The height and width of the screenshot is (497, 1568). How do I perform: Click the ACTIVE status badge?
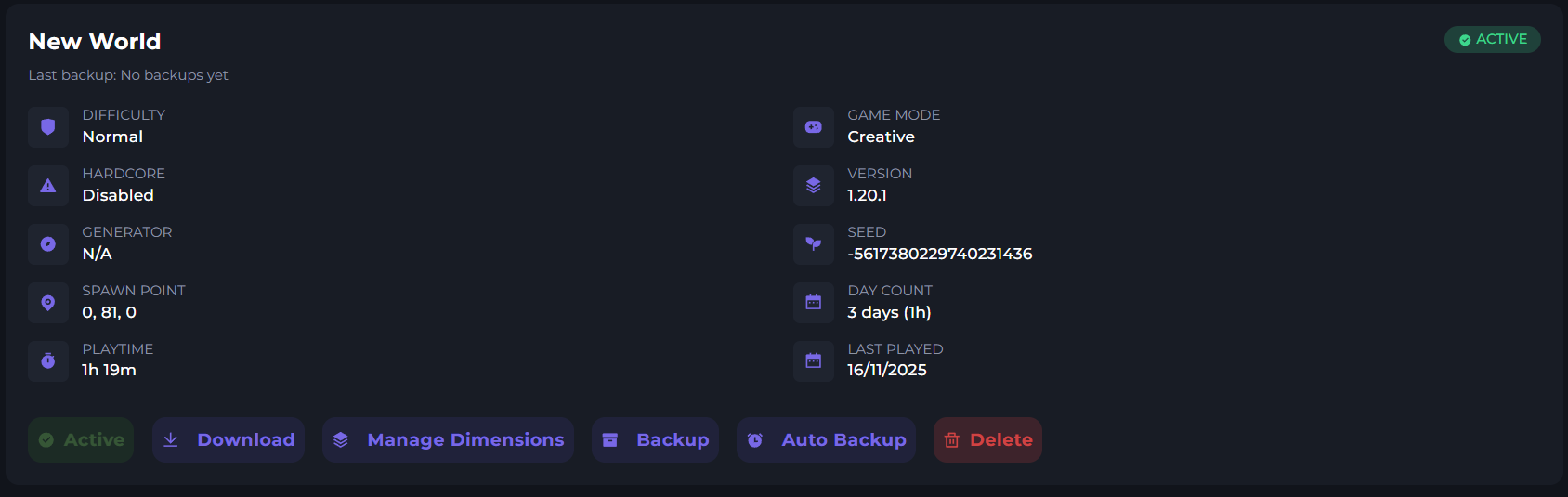1492,40
